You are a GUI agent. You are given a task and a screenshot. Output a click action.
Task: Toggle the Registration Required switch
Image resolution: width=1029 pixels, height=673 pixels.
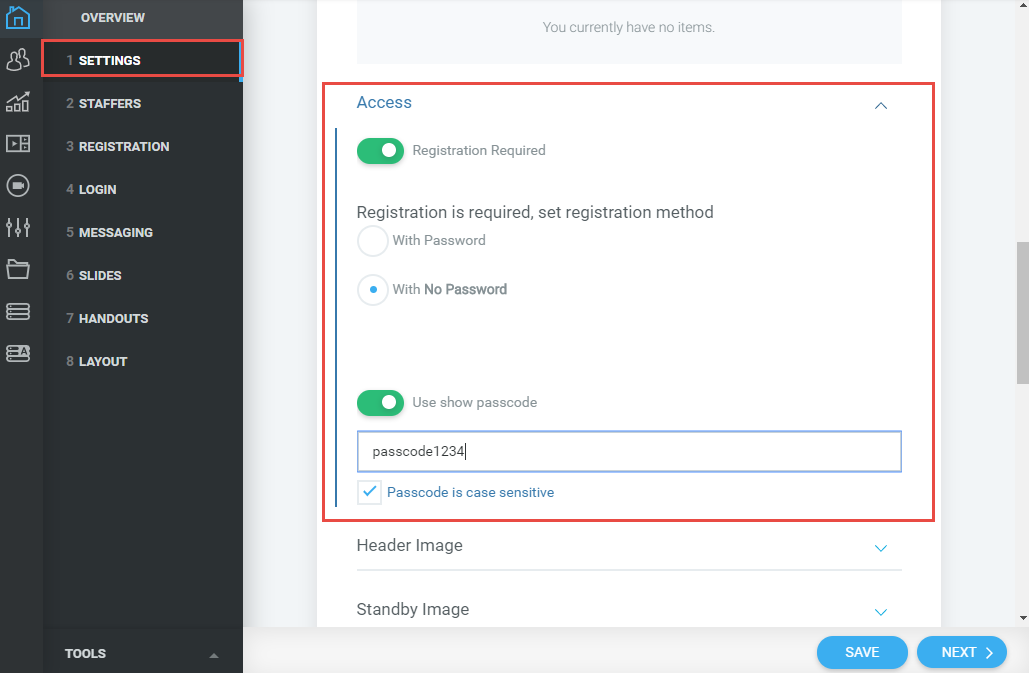coord(380,151)
